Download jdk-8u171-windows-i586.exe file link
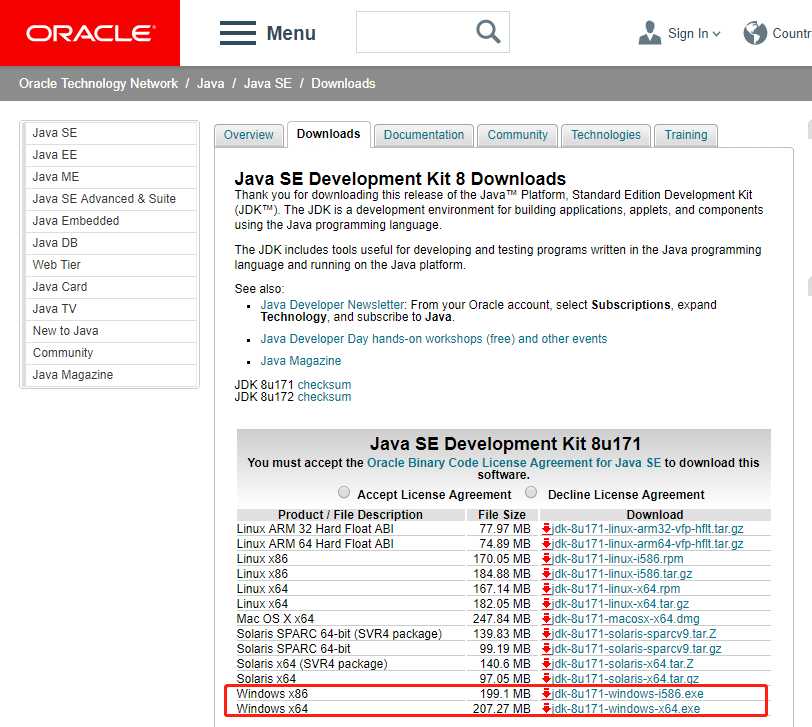The width and height of the screenshot is (812, 727). tap(628, 694)
